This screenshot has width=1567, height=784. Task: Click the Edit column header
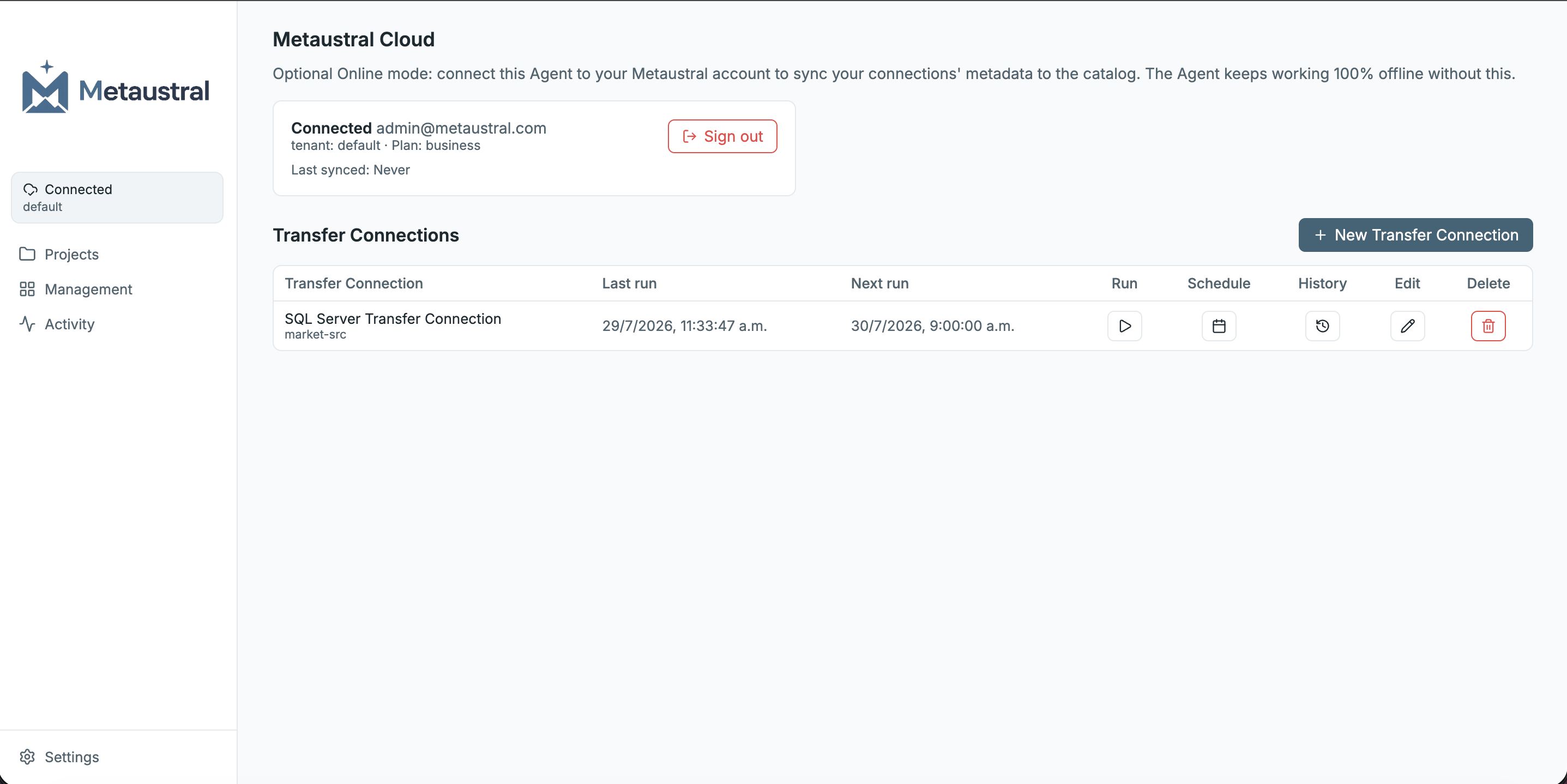click(1407, 284)
